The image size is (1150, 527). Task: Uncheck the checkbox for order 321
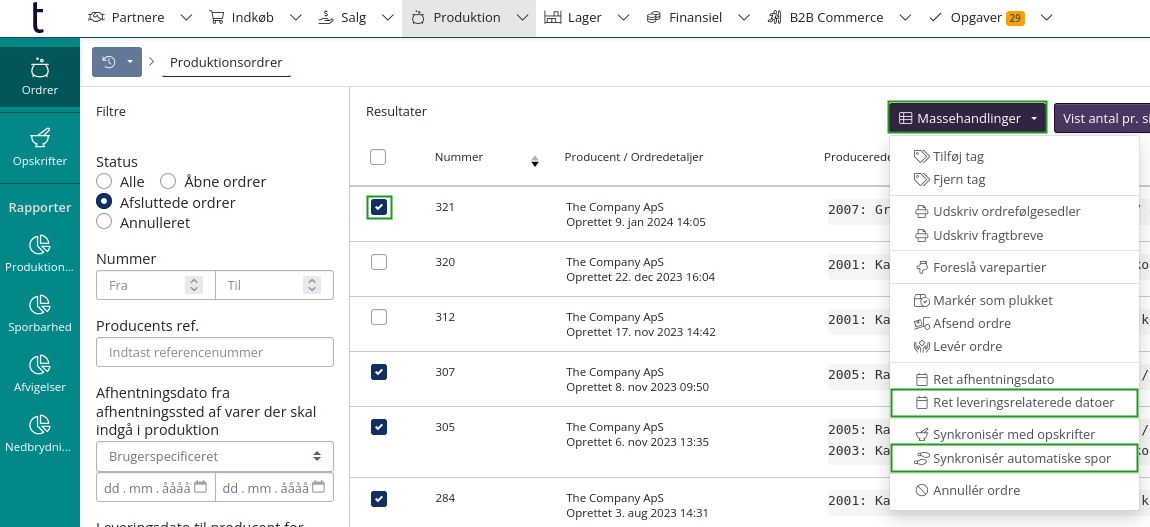pos(378,207)
